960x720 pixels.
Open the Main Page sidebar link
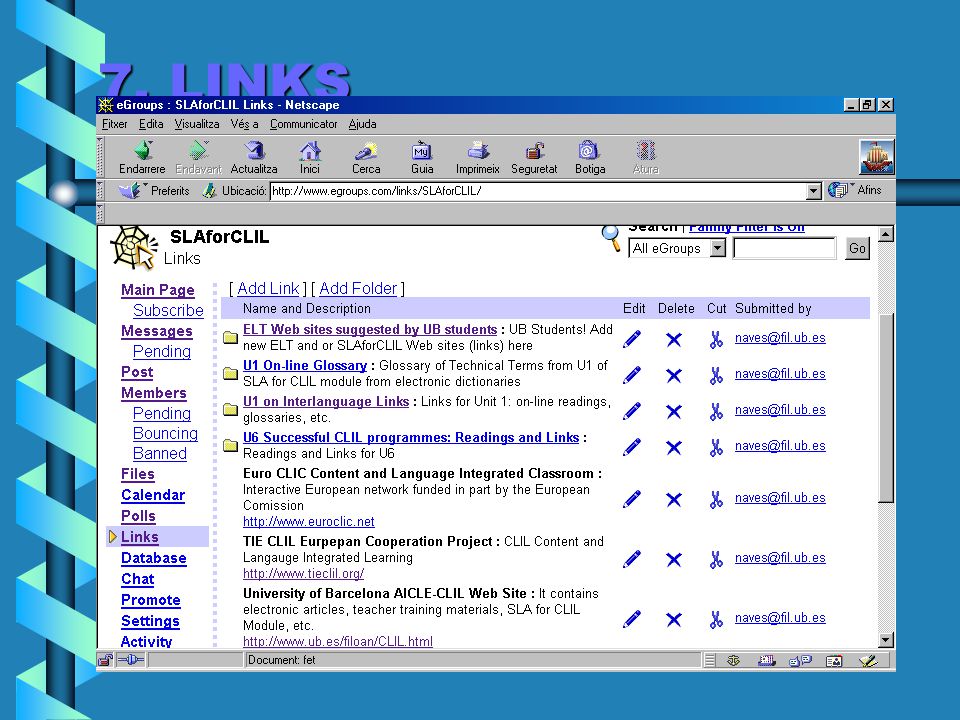tap(158, 290)
